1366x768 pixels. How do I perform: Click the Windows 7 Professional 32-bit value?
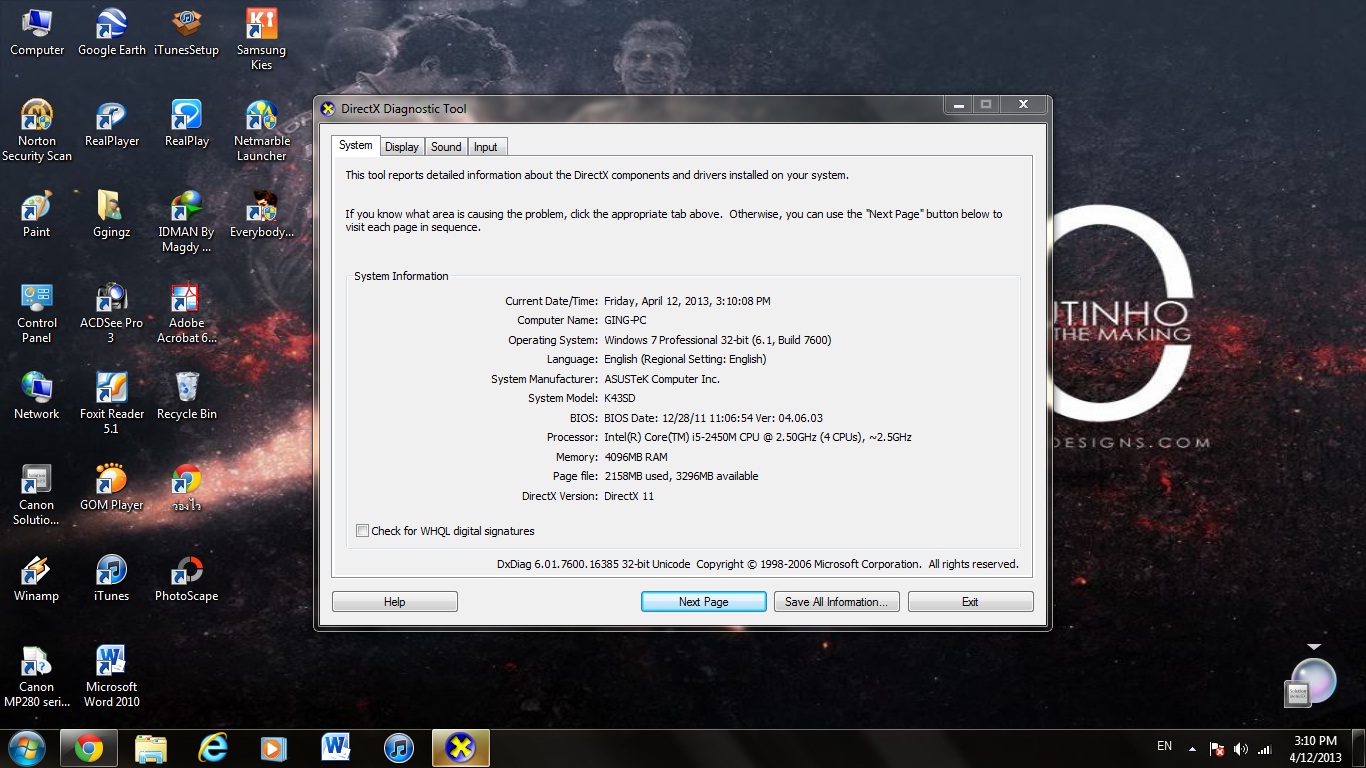718,340
